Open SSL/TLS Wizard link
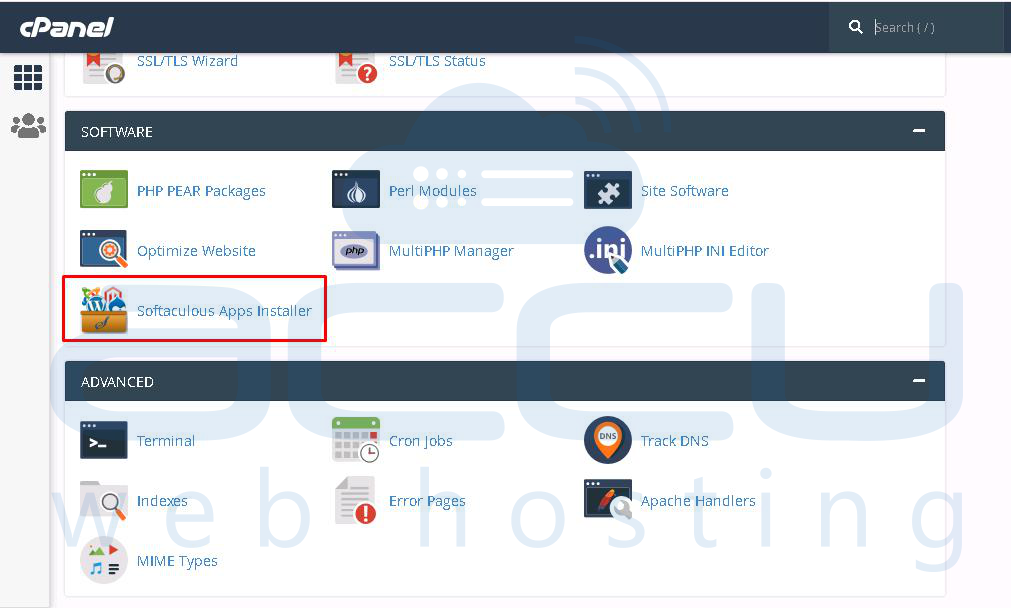The height and width of the screenshot is (608, 1011). pyautogui.click(x=188, y=61)
